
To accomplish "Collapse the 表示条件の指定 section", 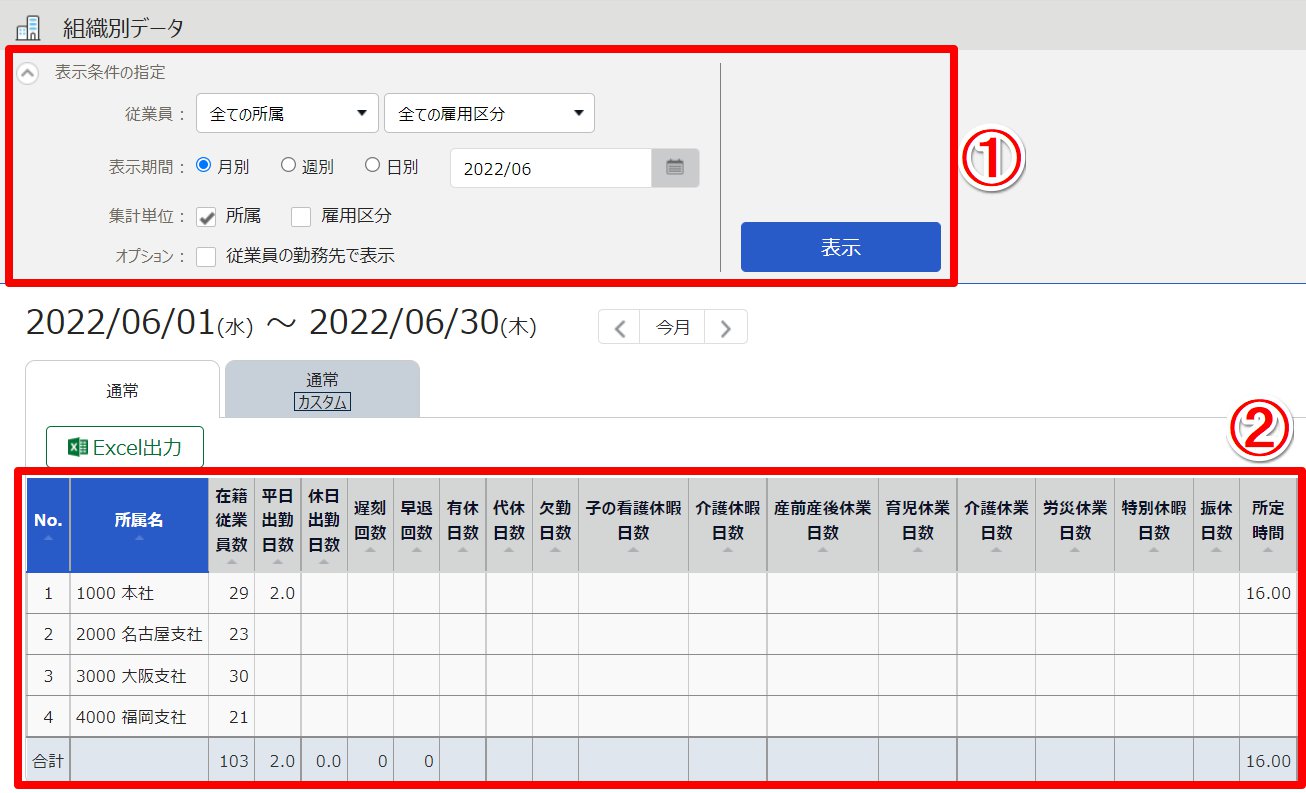I will point(29,72).
